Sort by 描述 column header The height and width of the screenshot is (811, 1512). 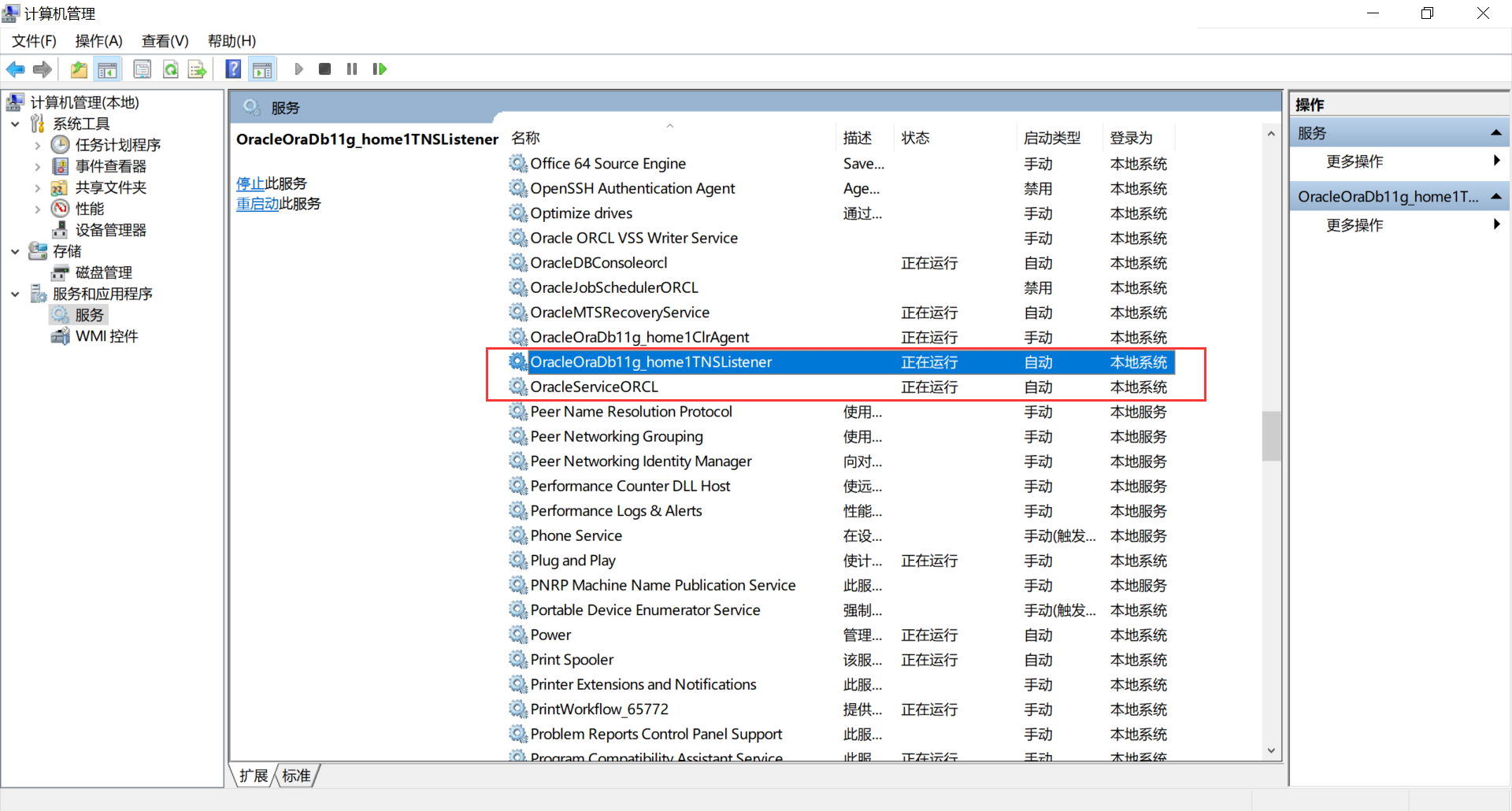(865, 138)
